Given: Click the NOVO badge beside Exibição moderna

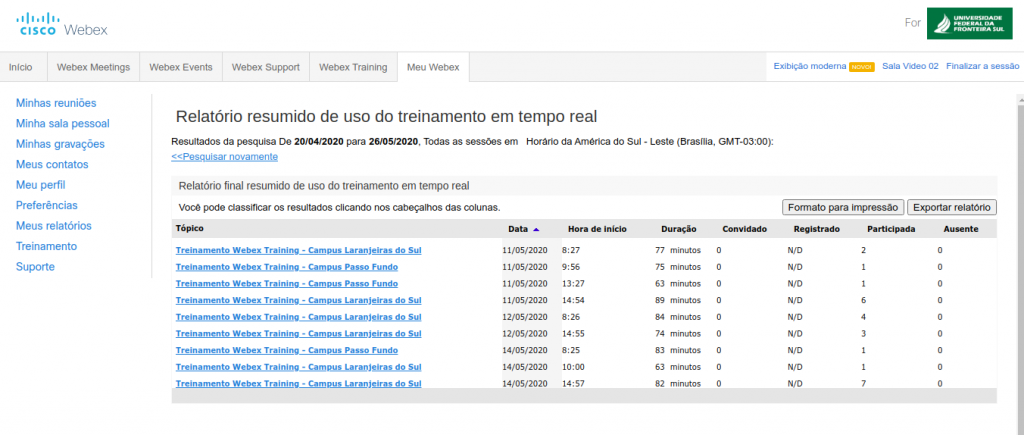Looking at the screenshot, I should [861, 67].
